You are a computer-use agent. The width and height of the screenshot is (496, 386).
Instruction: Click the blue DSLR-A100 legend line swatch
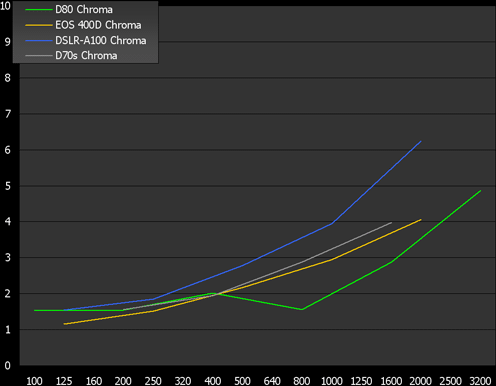point(39,40)
